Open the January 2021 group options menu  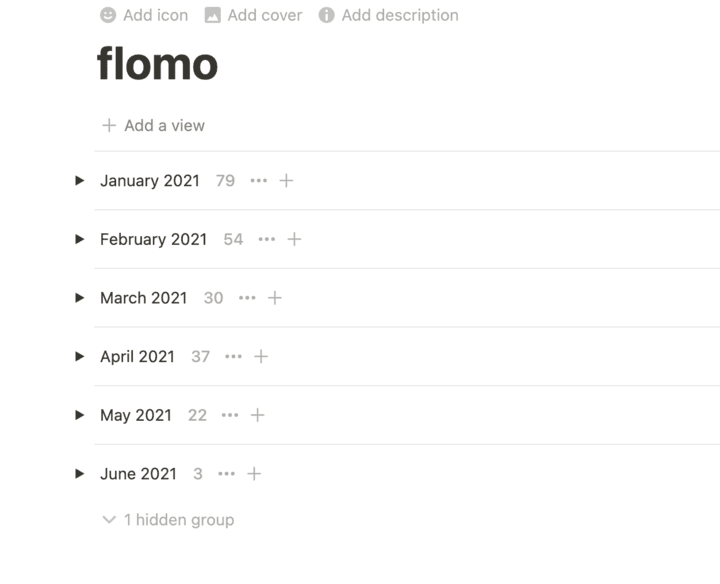tap(259, 181)
